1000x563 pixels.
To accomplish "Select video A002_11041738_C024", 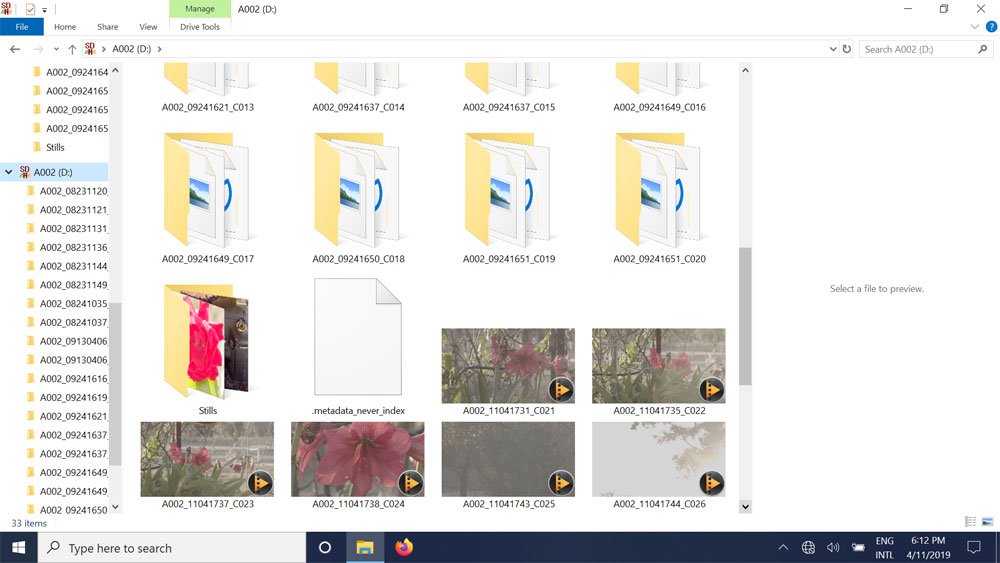I will click(x=358, y=465).
